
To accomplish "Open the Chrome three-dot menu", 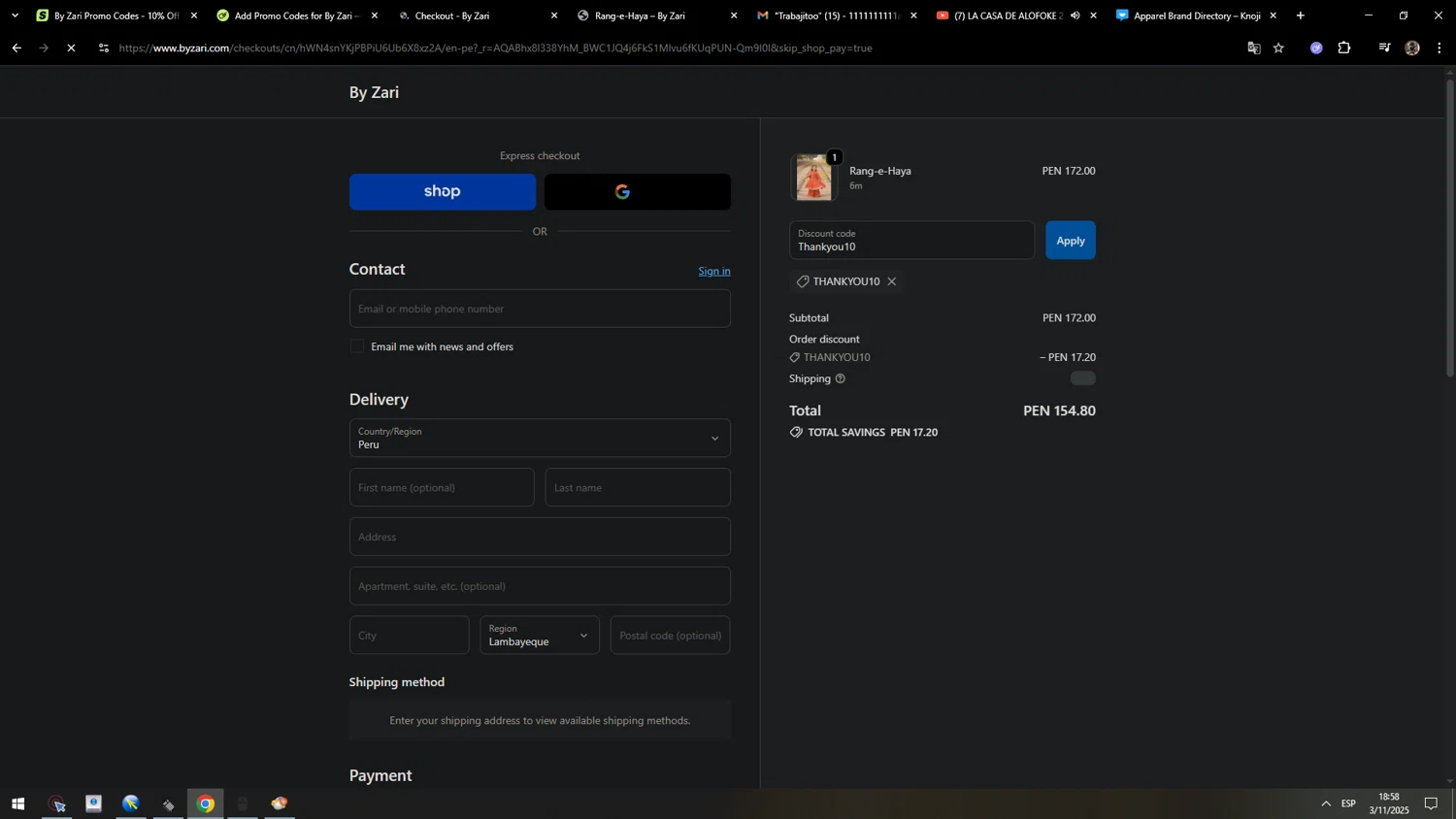I will [1439, 48].
